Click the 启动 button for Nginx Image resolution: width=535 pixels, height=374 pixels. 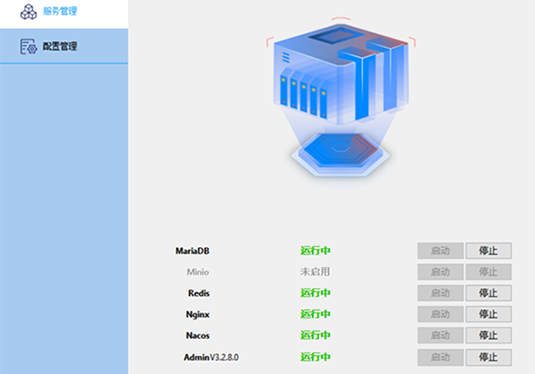[x=440, y=314]
